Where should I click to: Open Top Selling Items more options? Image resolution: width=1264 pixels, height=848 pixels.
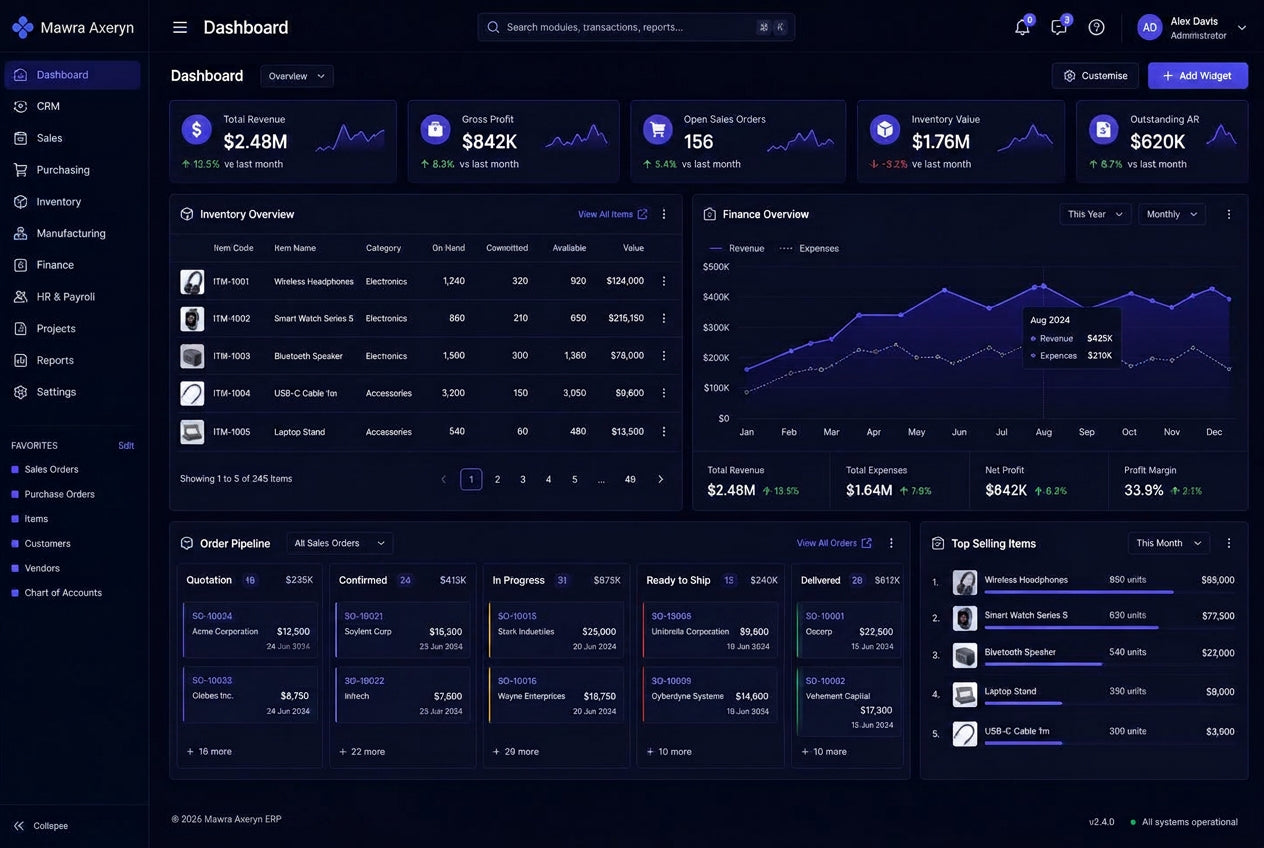(1229, 543)
